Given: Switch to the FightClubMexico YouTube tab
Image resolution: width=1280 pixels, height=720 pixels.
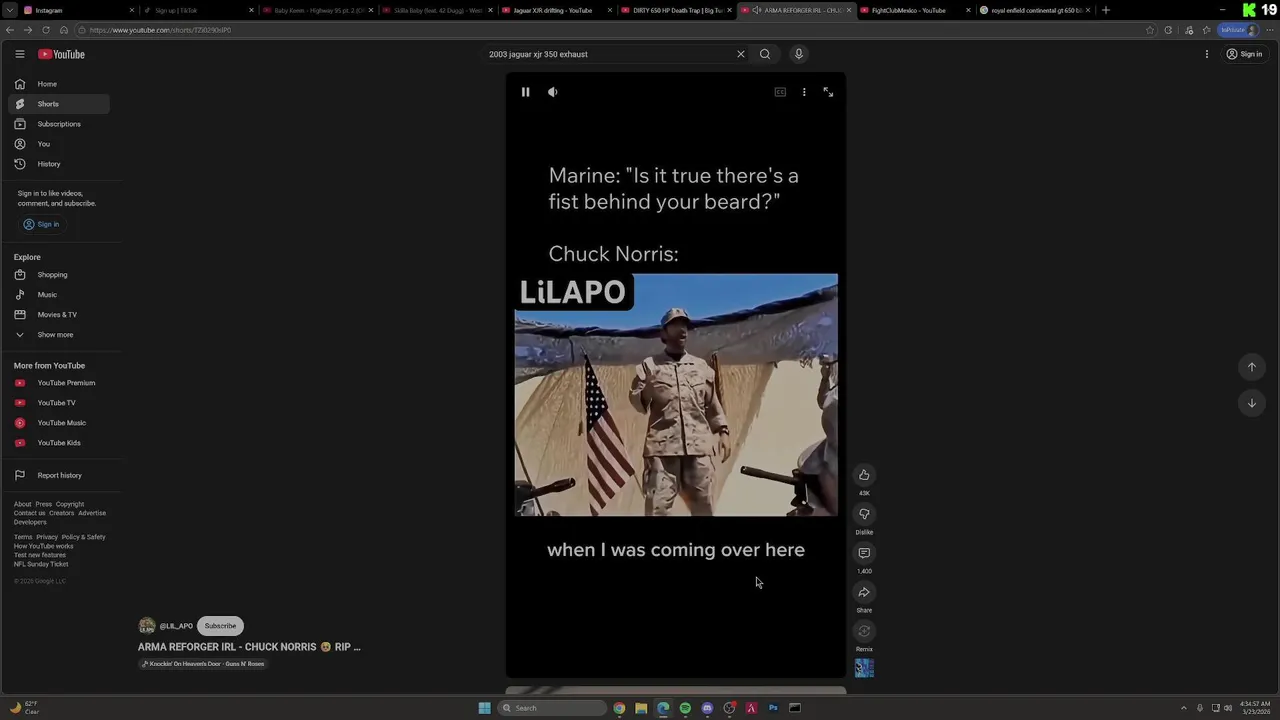Looking at the screenshot, I should click(914, 10).
